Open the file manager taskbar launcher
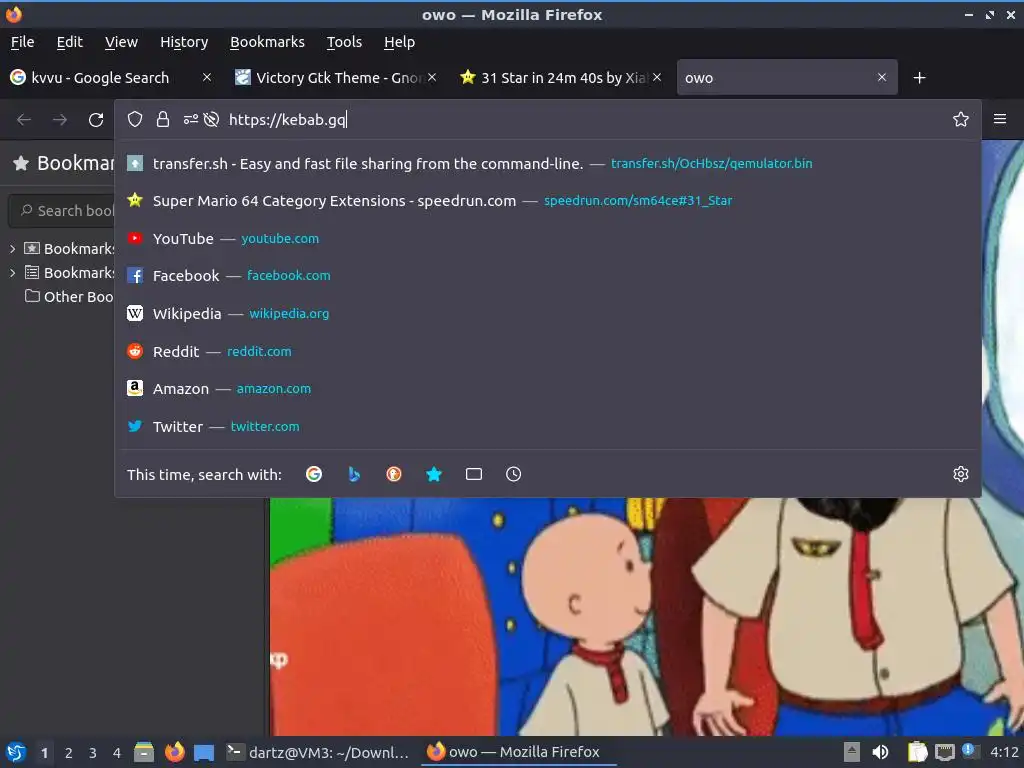Image resolution: width=1024 pixels, height=768 pixels. [144, 752]
